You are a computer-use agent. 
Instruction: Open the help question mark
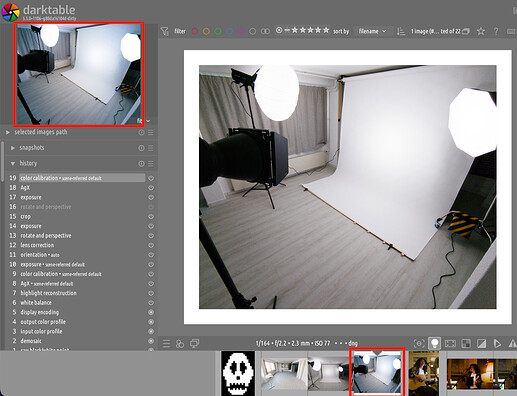(496, 31)
